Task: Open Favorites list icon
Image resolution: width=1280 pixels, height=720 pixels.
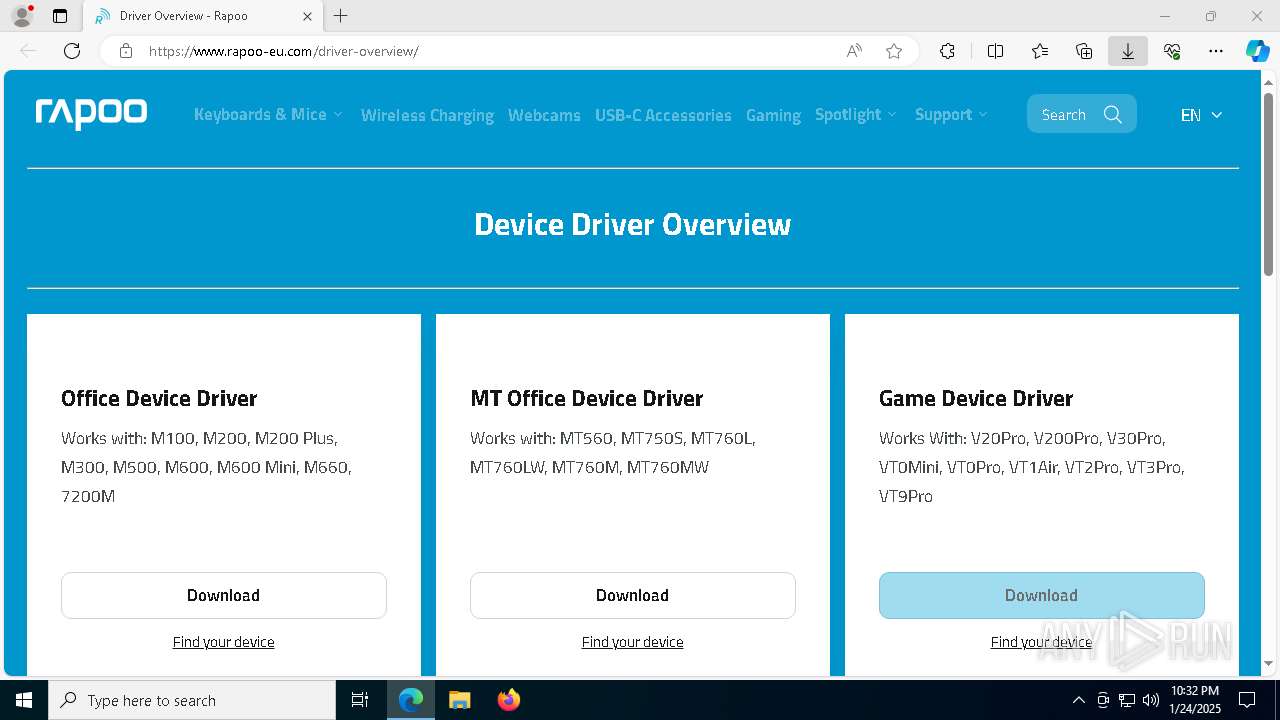Action: tap(1040, 51)
